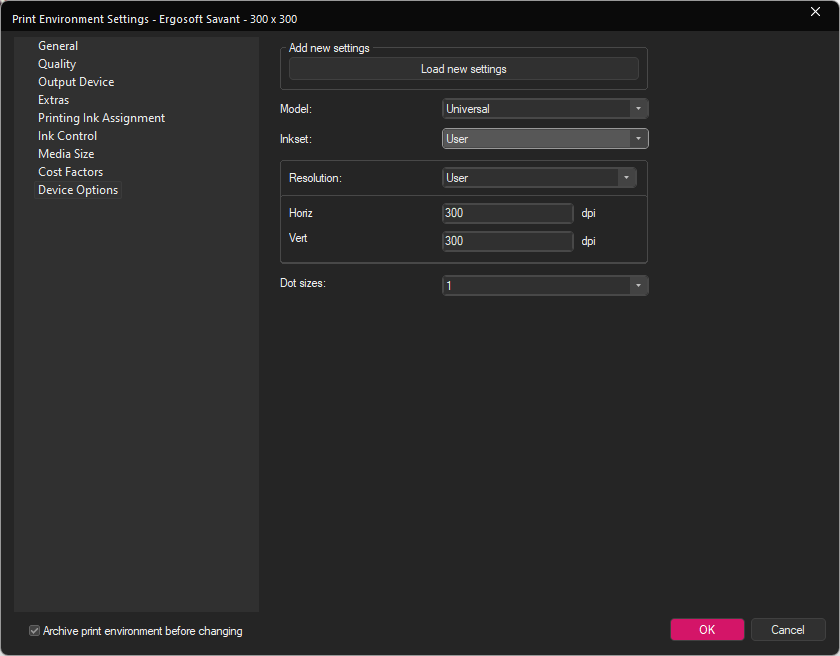Click the Inkset label text
840x656 pixels.
[x=296, y=139]
